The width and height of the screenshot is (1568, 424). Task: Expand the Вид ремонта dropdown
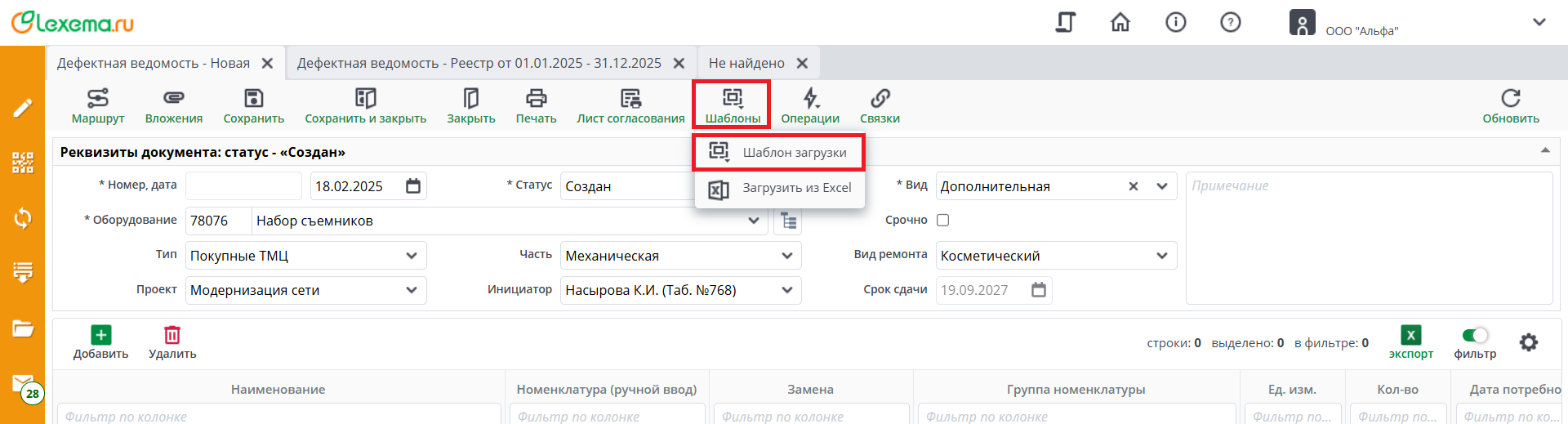(x=1161, y=256)
